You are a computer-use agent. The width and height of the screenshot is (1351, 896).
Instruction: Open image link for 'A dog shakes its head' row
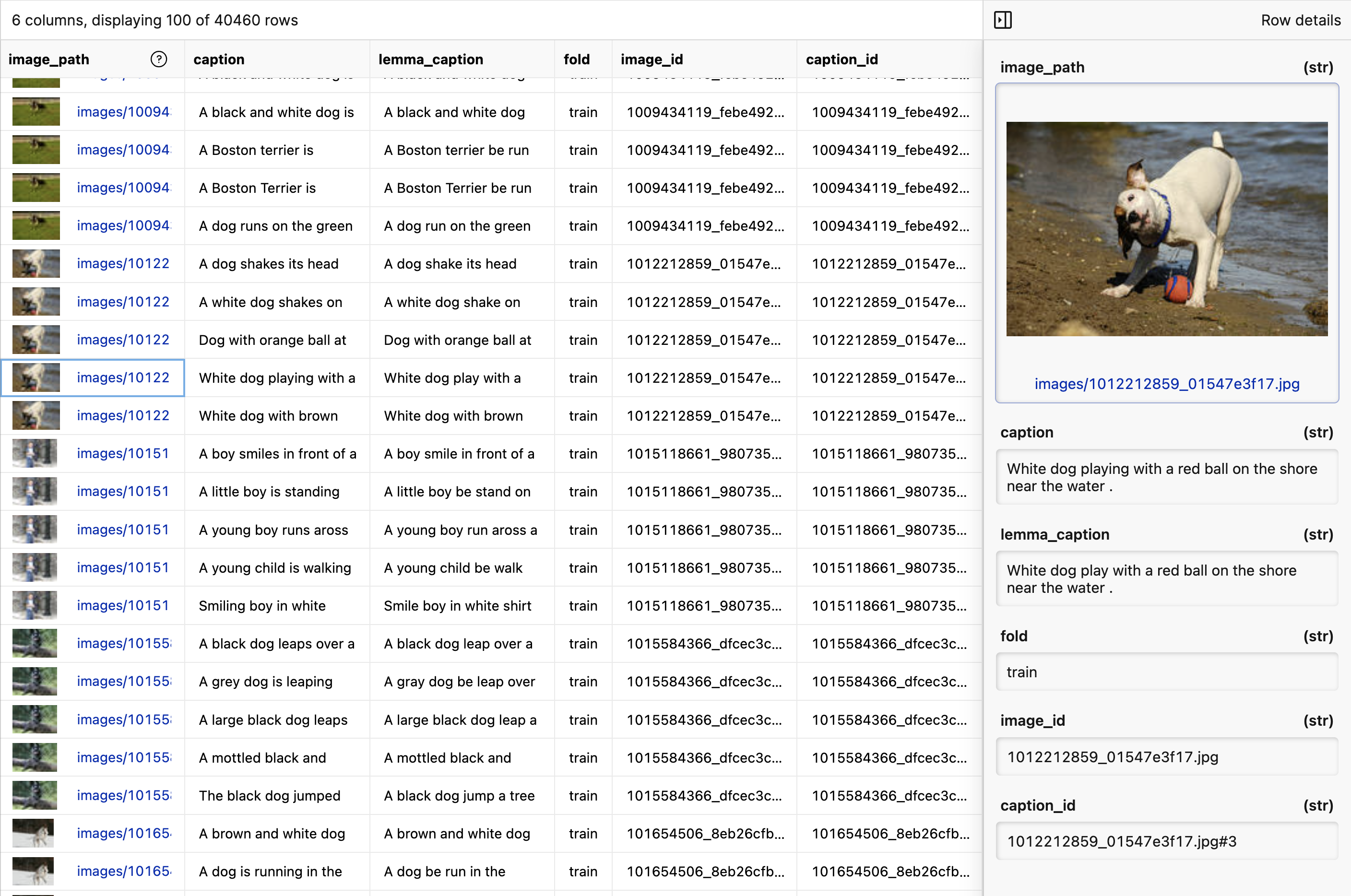tap(123, 263)
